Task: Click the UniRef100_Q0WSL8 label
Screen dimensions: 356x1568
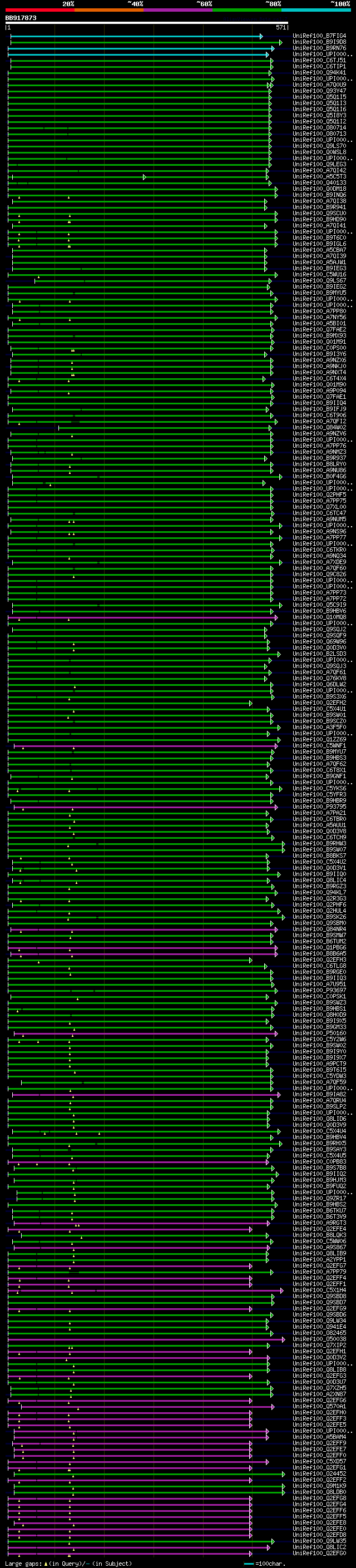Action: click(319, 152)
